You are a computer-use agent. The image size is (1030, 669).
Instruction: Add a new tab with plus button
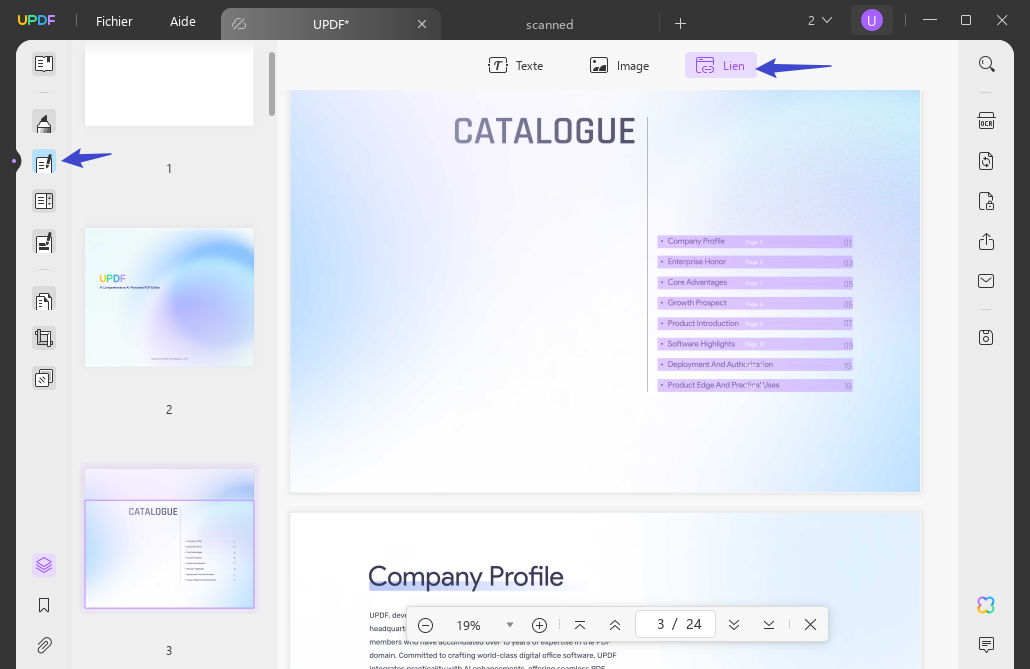point(681,24)
